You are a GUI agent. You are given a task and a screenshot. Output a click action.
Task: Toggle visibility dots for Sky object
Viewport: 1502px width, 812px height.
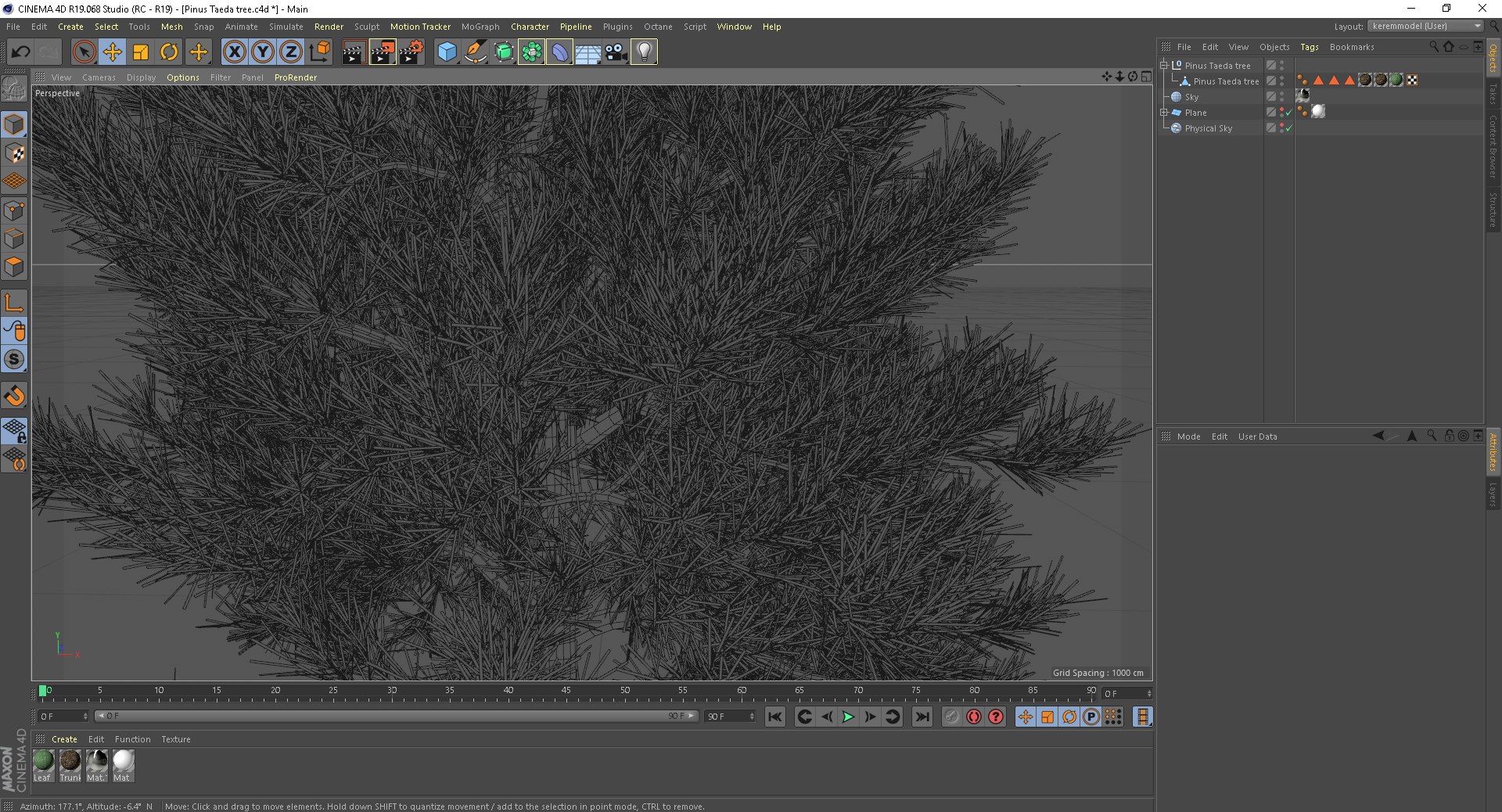(x=1281, y=97)
